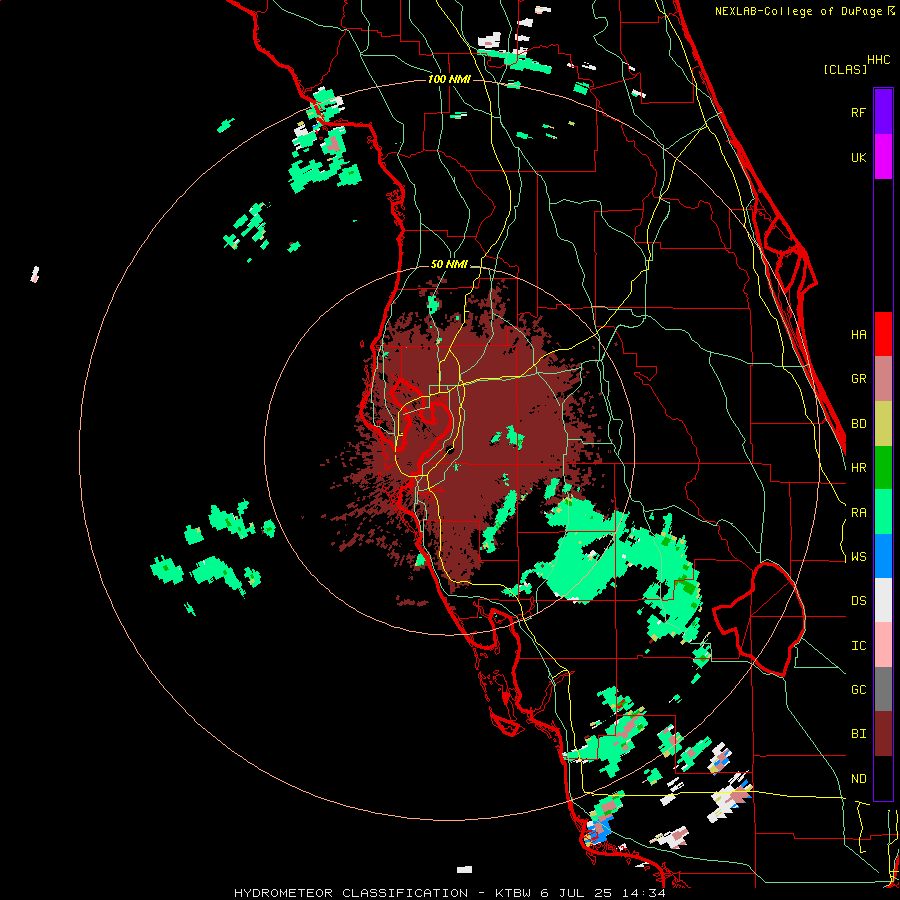The width and height of the screenshot is (900, 900).
Task: Click the DS legend label
Action: [858, 601]
